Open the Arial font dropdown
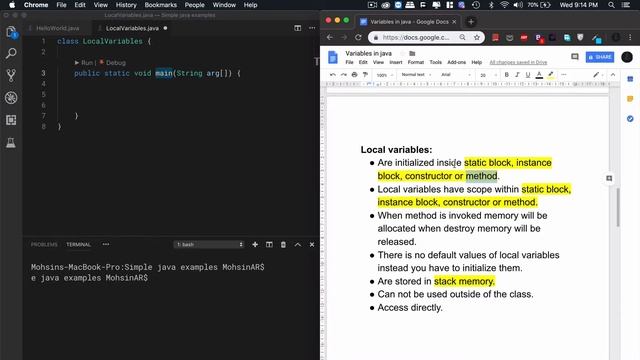The width and height of the screenshot is (640, 360). tap(456, 75)
